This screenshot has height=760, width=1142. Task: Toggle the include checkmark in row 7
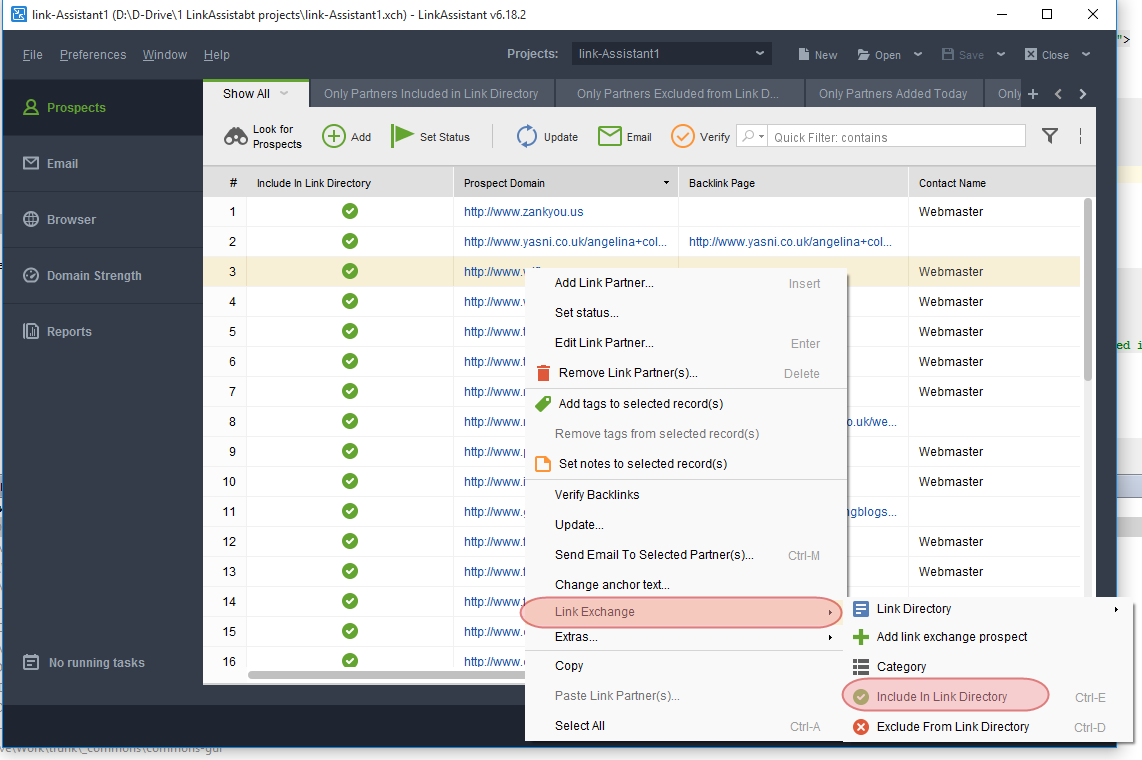pyautogui.click(x=350, y=391)
